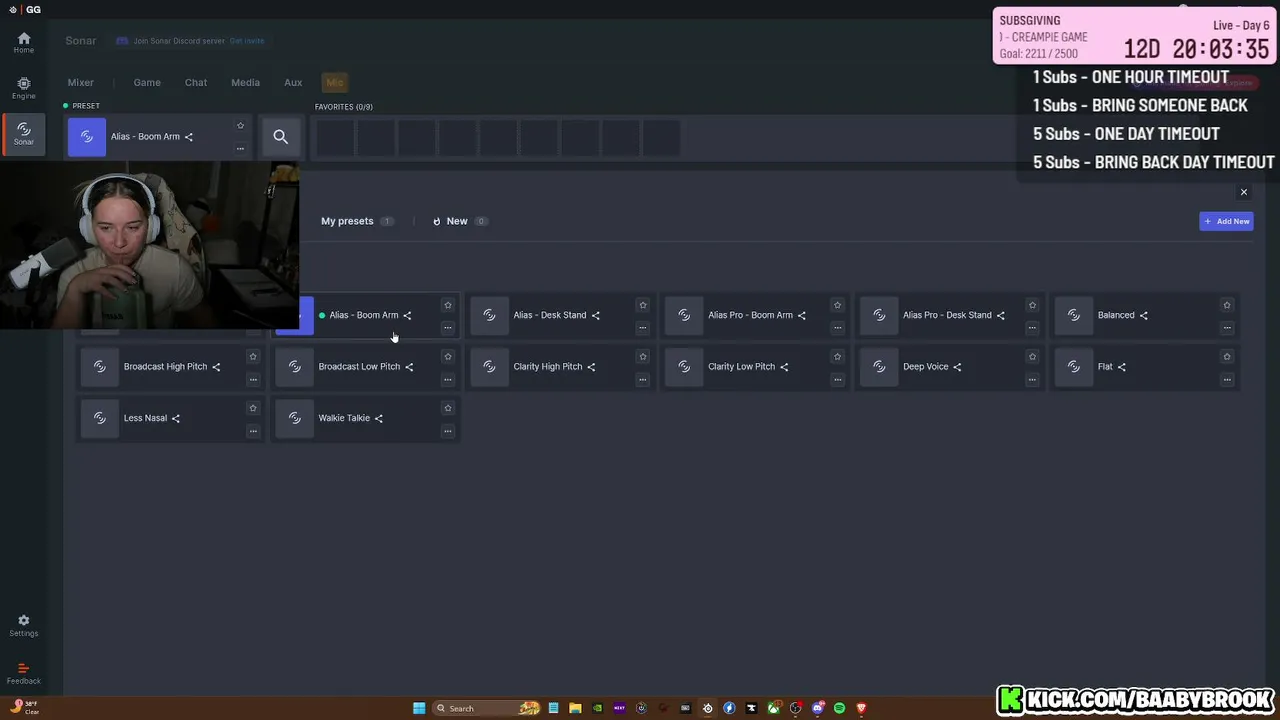Share the Less Nasal preset
This screenshot has height=720, width=1280.
click(176, 418)
